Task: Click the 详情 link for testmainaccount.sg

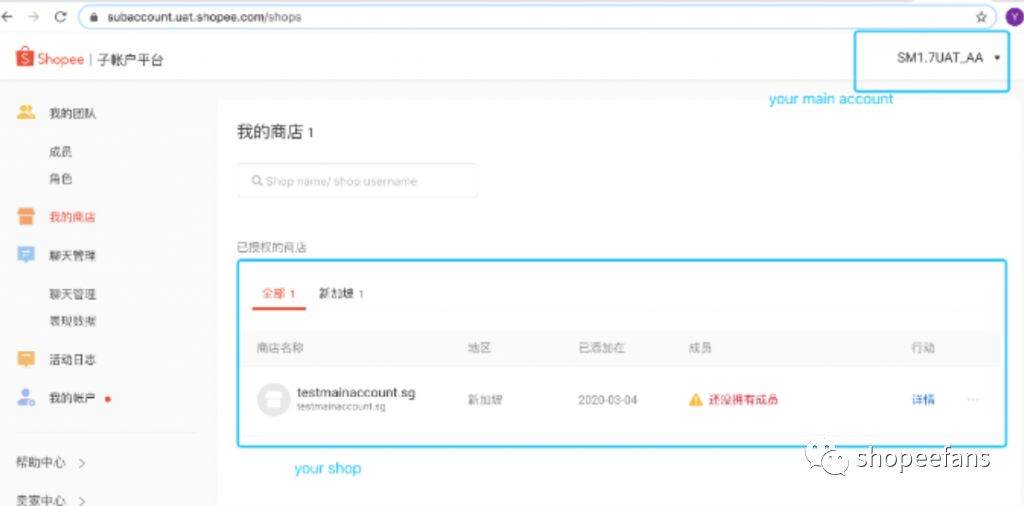Action: 923,400
